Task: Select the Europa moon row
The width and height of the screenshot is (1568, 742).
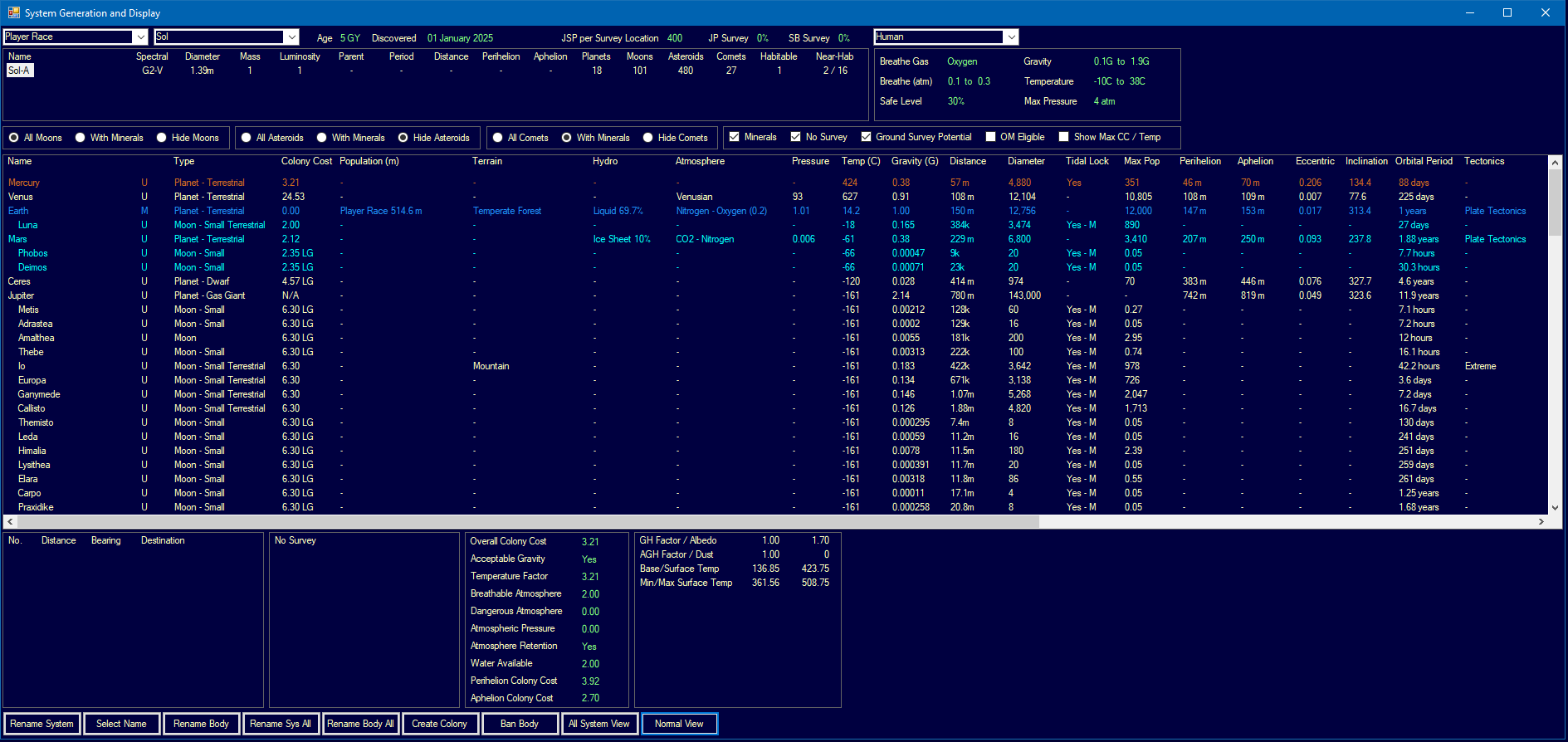Action: (776, 380)
